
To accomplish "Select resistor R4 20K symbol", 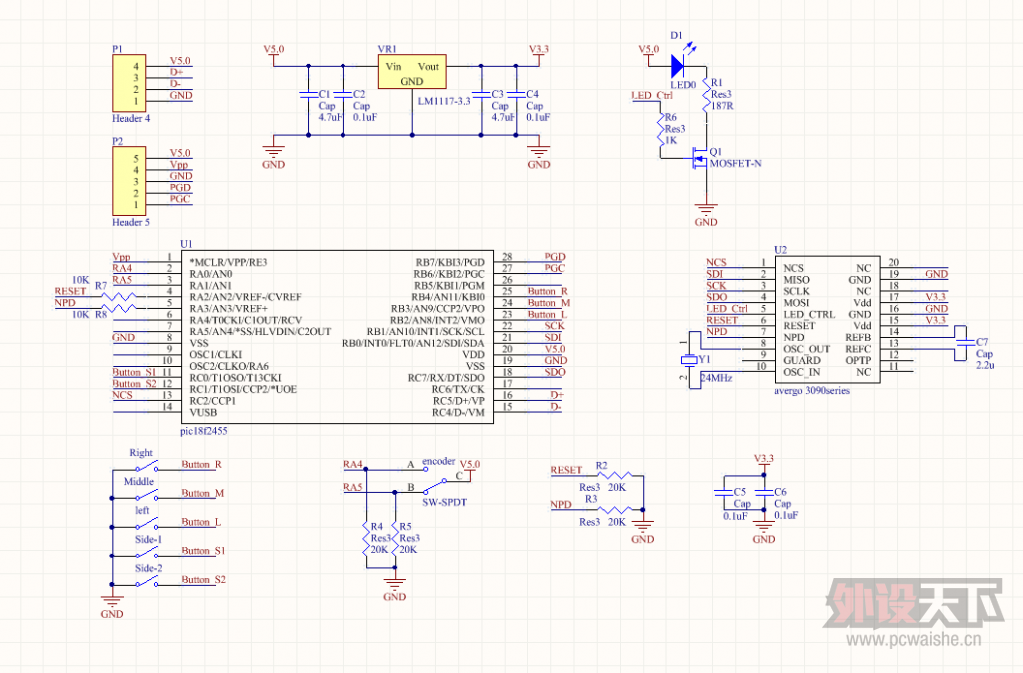I will coord(366,538).
